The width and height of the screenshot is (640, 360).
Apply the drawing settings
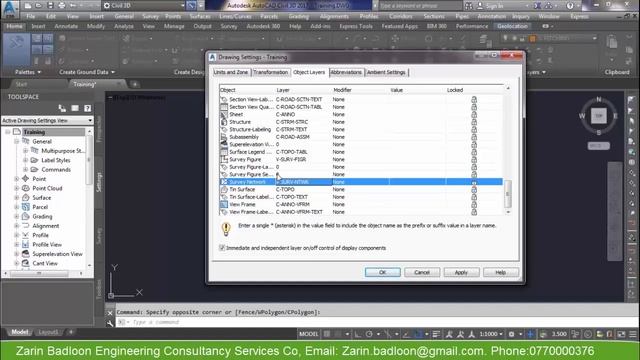click(461, 272)
